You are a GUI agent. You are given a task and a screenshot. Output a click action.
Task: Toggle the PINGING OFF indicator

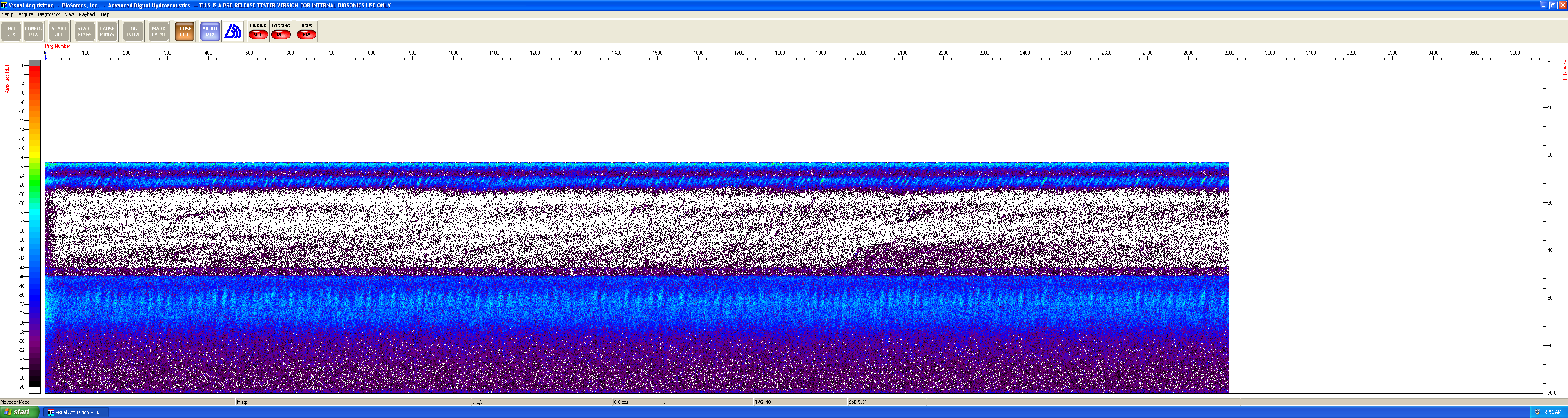(x=258, y=31)
